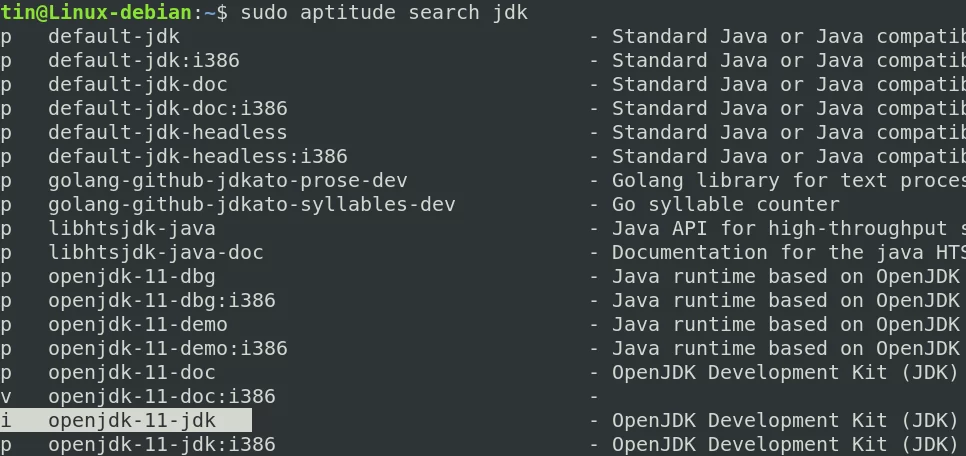Click the virtual openjdk-11-doc:i386 package
Image resolution: width=966 pixels, height=456 pixels.
coord(162,397)
